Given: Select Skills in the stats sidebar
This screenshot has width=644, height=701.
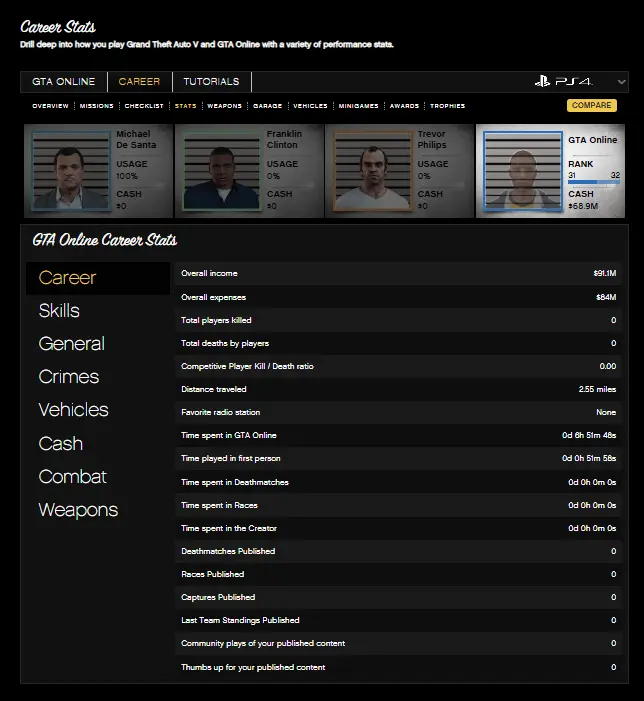Looking at the screenshot, I should coord(59,311).
